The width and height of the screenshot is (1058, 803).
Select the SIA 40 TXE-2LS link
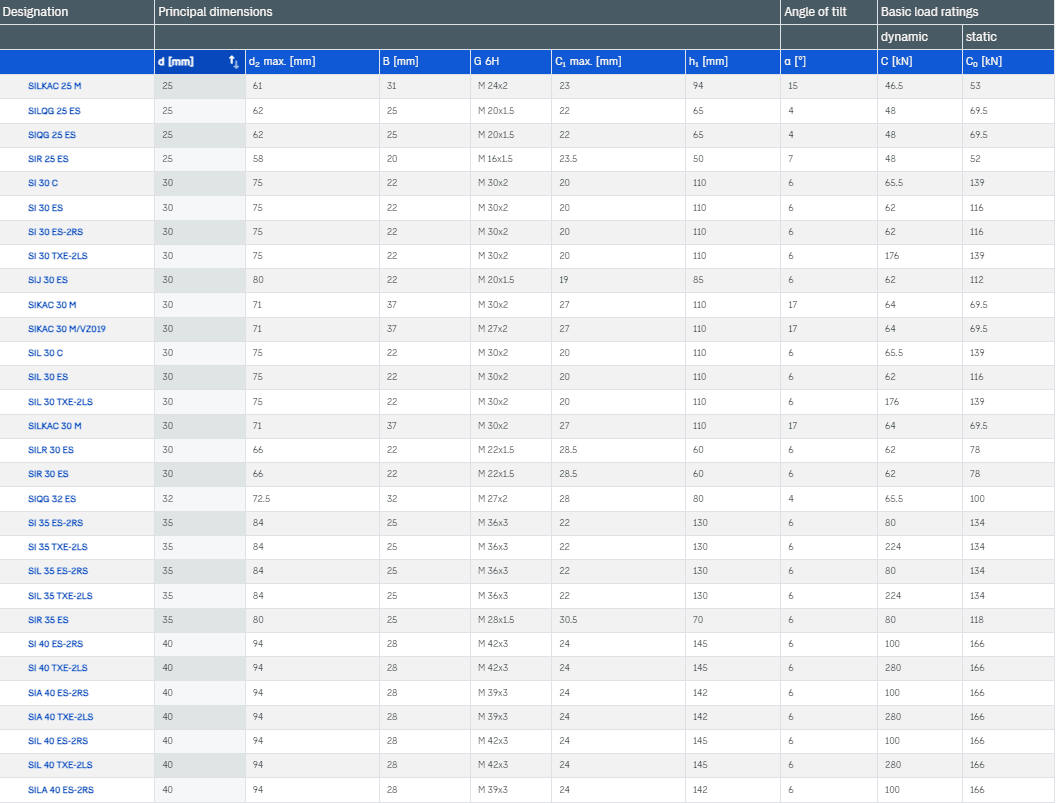(61, 717)
